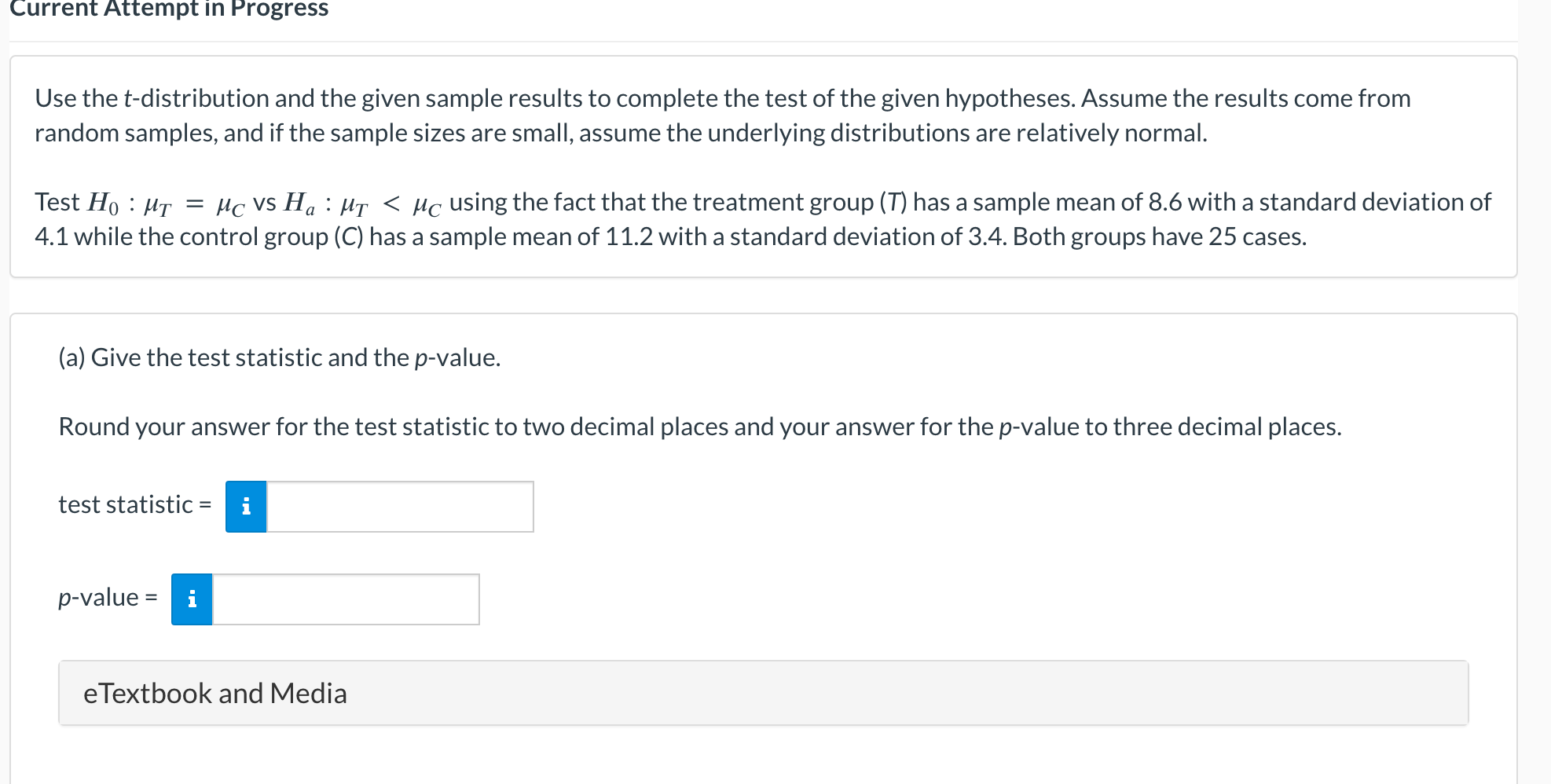1551x784 pixels.
Task: Click the info icon beside p-value
Action: 192,599
